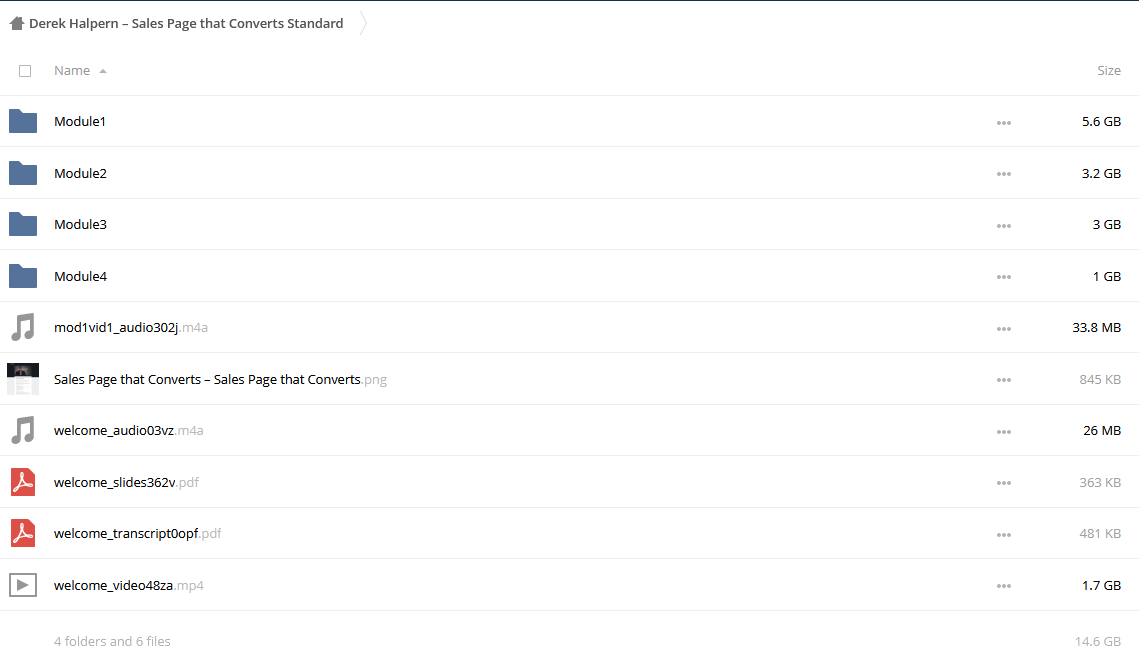
Task: Open the welcome_audio03vz.m4a file
Action: 129,431
